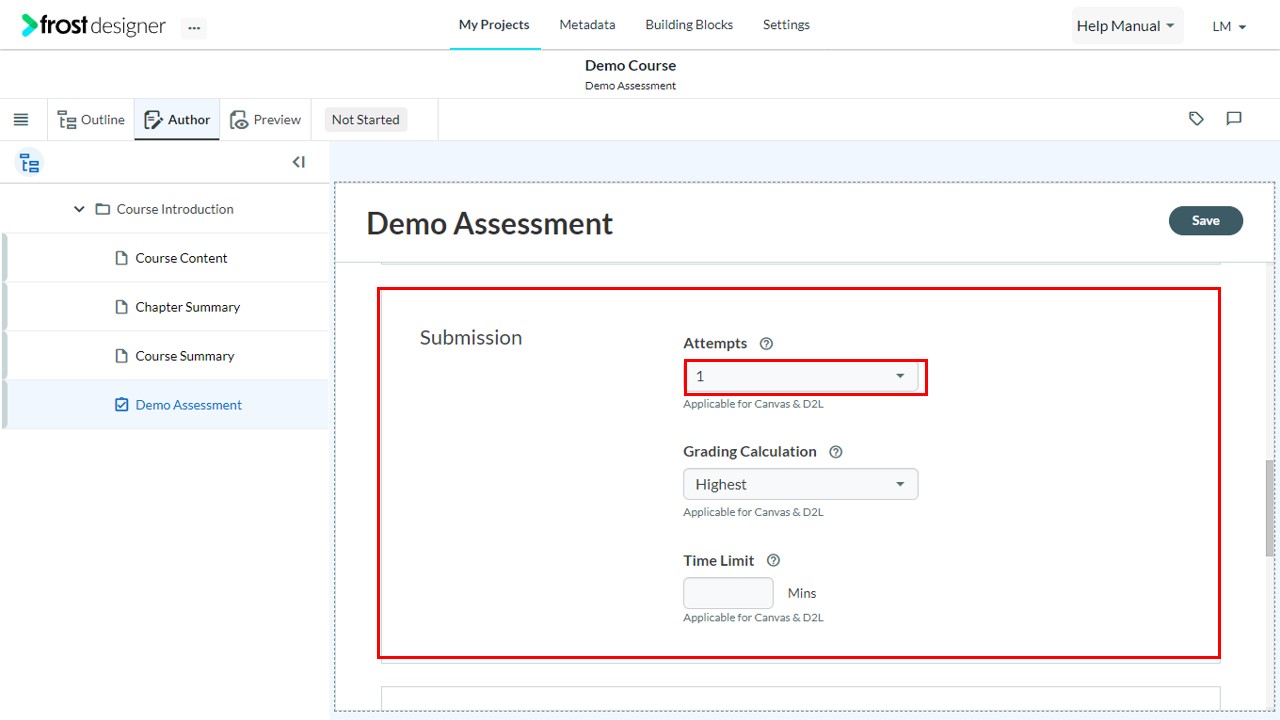Open the Building Blocks tab

coord(689,25)
